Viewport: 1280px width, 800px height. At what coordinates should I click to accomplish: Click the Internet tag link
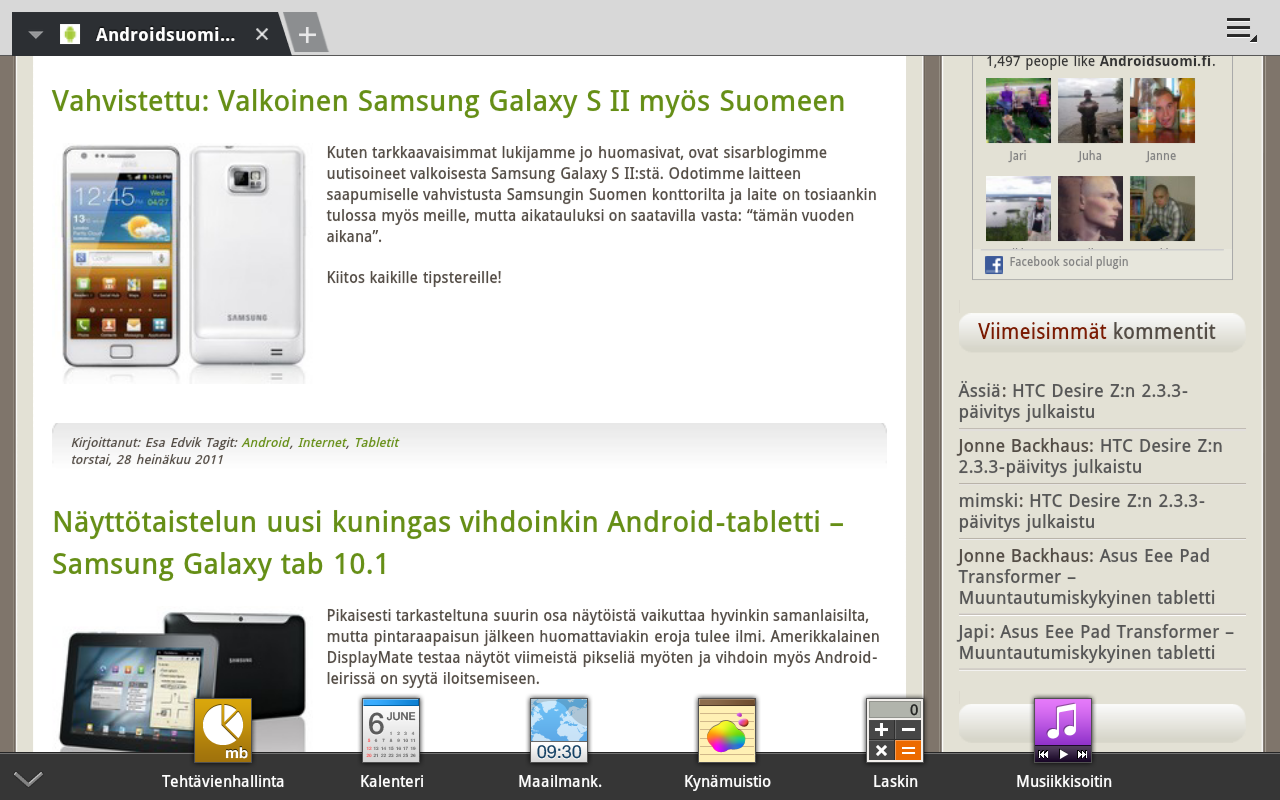(322, 442)
